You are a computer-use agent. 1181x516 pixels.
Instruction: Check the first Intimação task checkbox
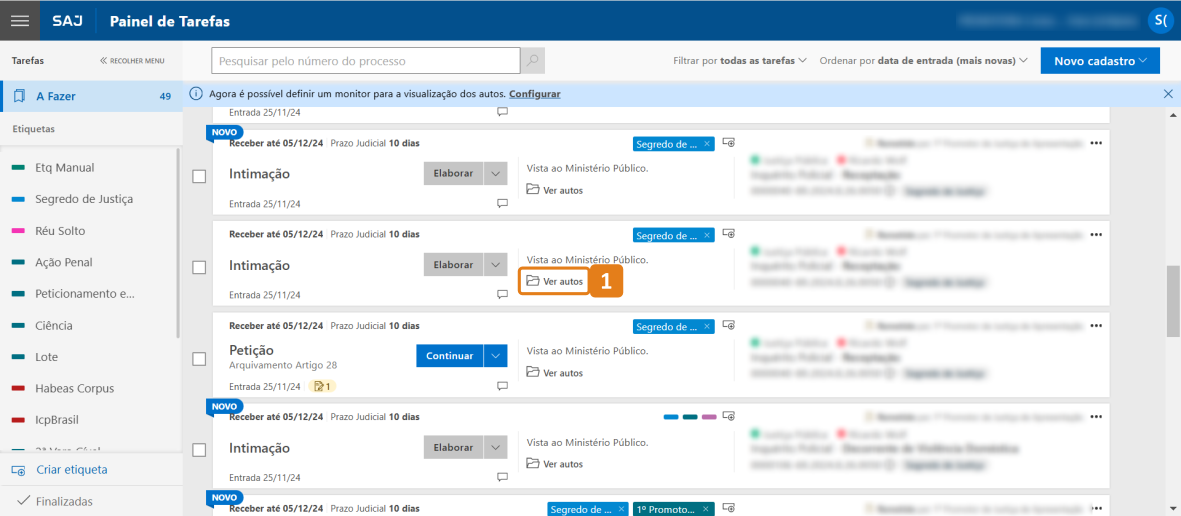[x=199, y=176]
